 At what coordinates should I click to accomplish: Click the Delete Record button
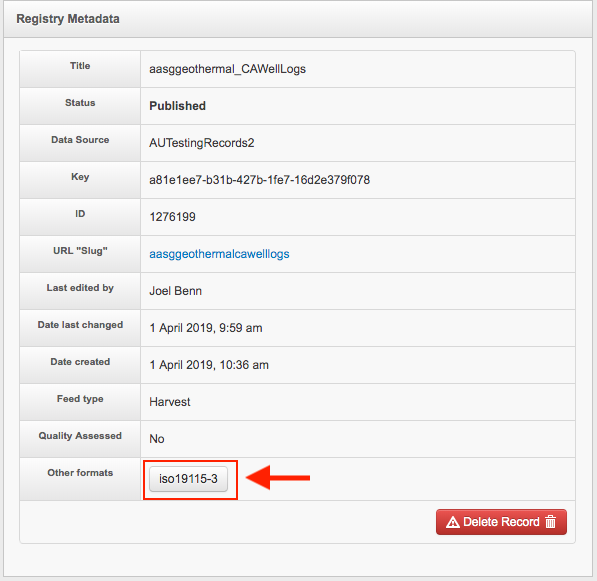(501, 522)
